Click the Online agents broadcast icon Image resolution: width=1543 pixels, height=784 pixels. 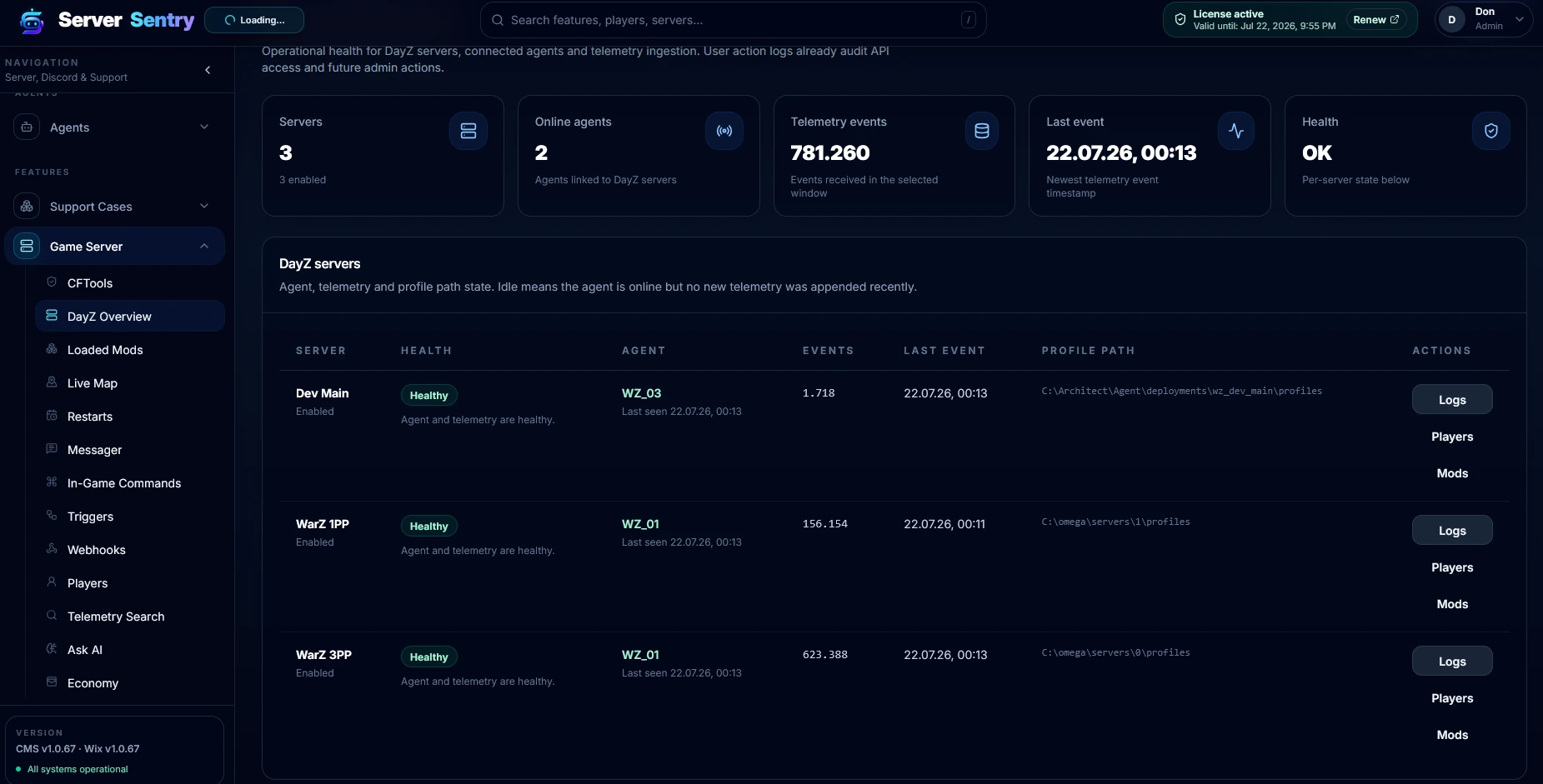point(724,131)
